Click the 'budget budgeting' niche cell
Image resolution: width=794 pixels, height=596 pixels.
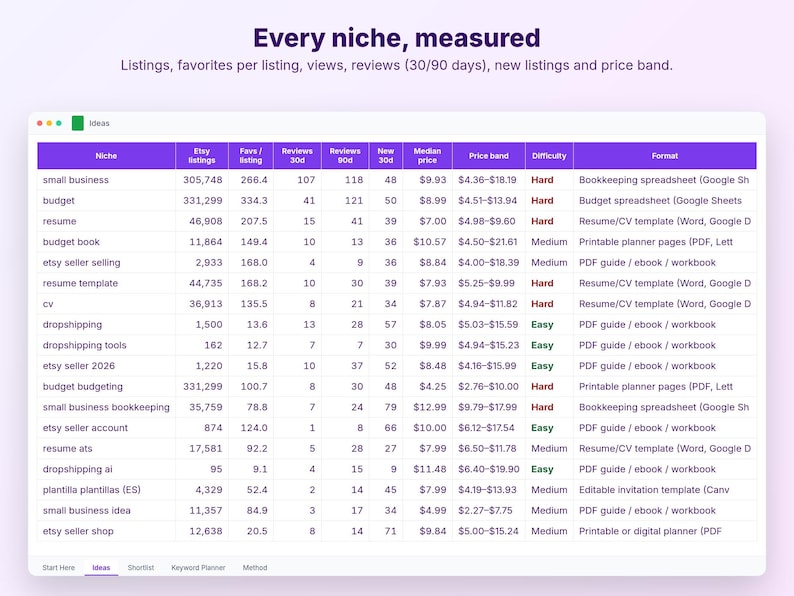click(106, 386)
